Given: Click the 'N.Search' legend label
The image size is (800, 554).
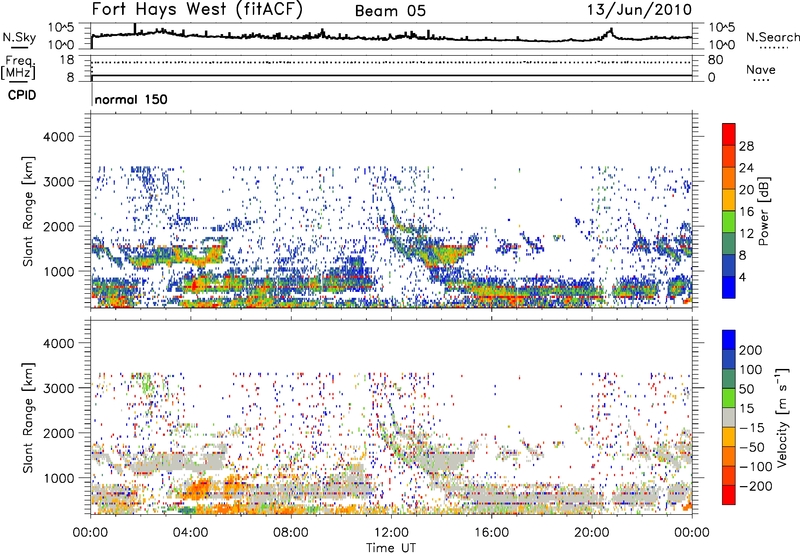Looking at the screenshot, I should point(772,37).
